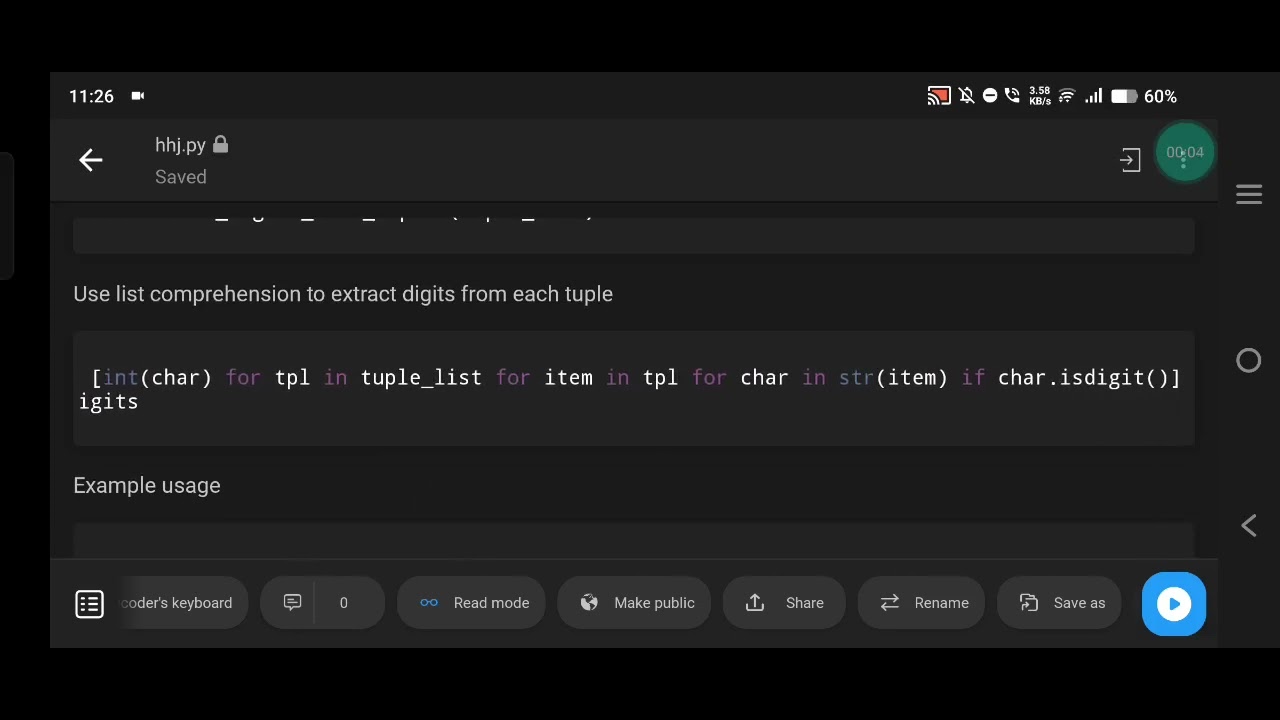Viewport: 1280px width, 720px height.
Task: Choose Save as
Action: tap(1060, 603)
